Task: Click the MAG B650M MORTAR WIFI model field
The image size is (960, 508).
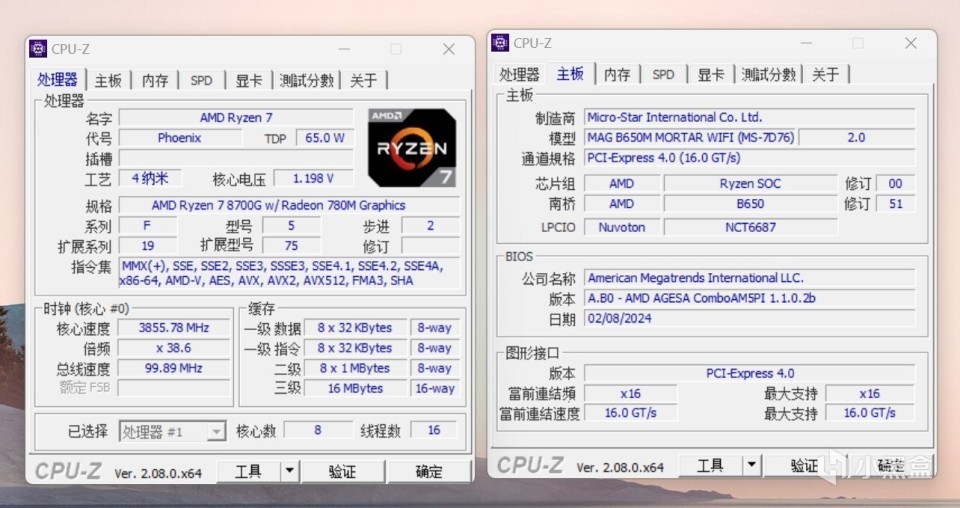Action: coord(691,137)
